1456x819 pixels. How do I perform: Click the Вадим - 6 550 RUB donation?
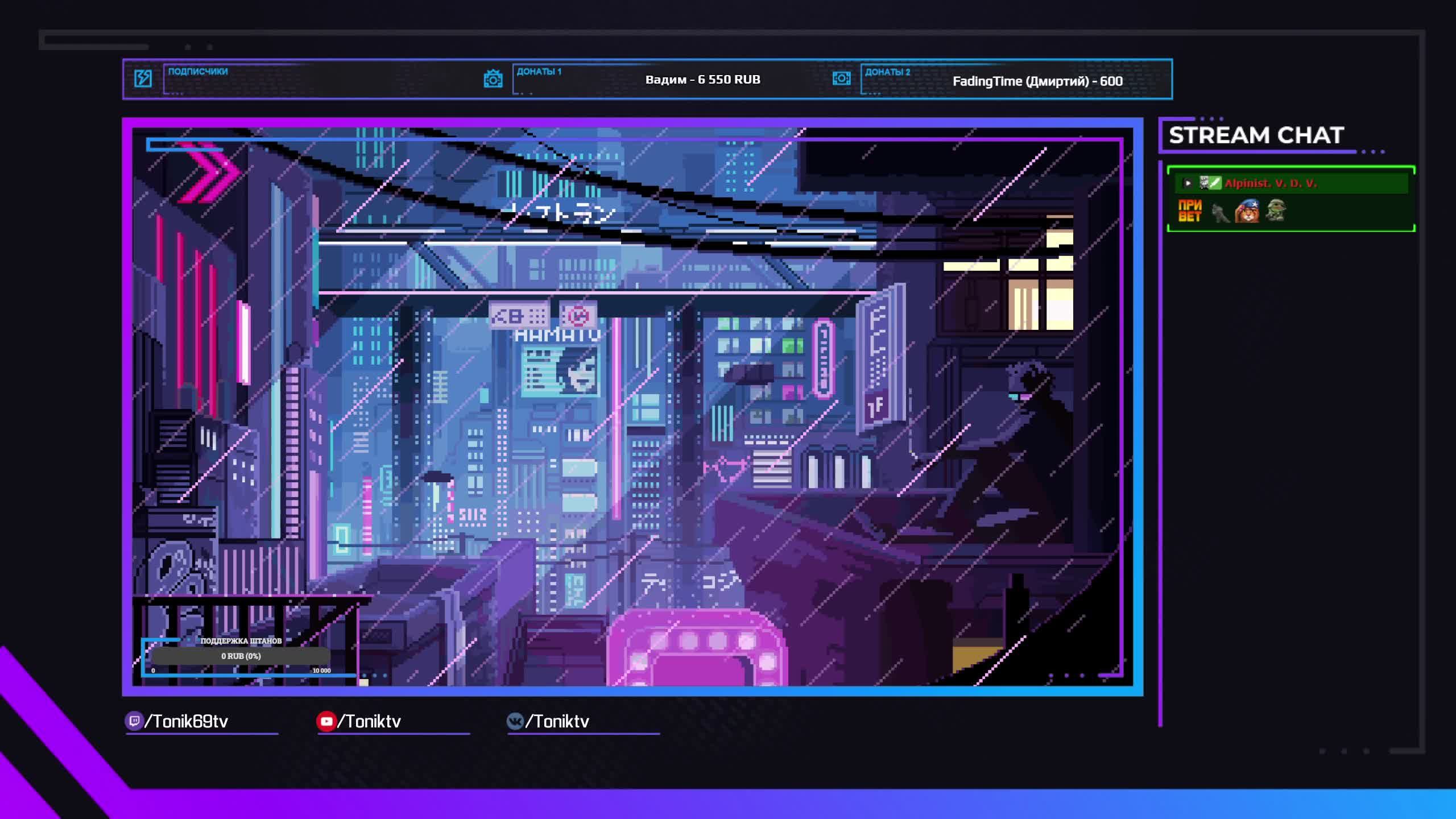tap(702, 80)
